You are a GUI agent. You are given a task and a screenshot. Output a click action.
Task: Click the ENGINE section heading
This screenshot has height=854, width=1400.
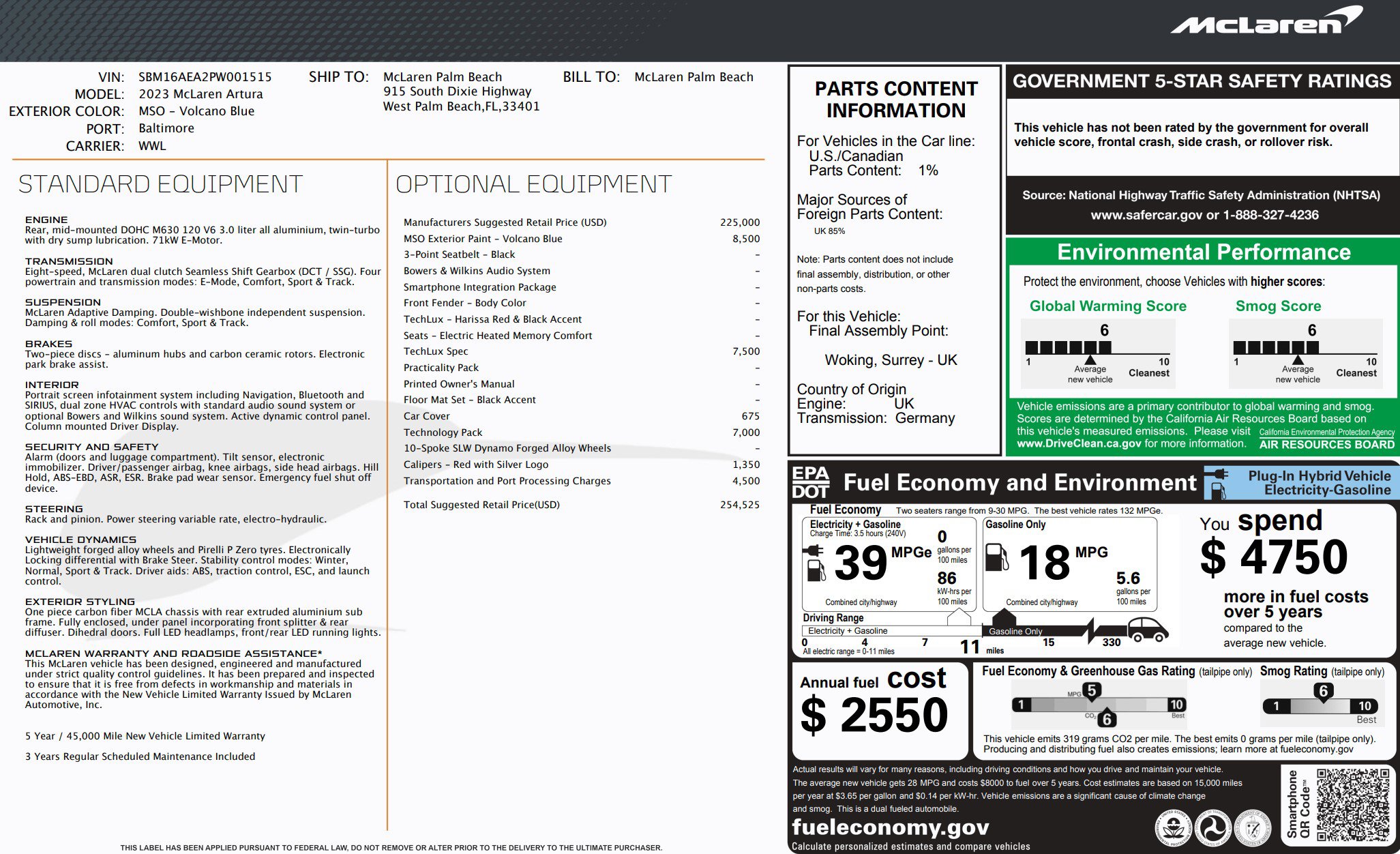pos(46,220)
